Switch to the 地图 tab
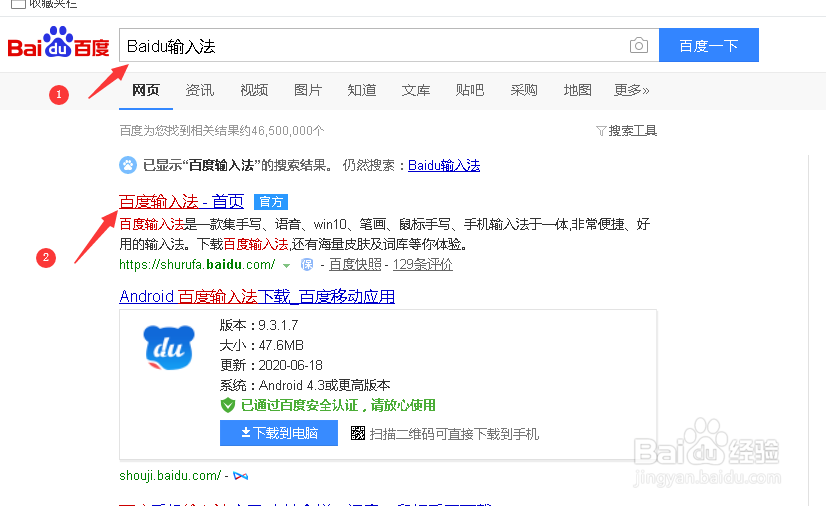The height and width of the screenshot is (506, 826). click(577, 90)
